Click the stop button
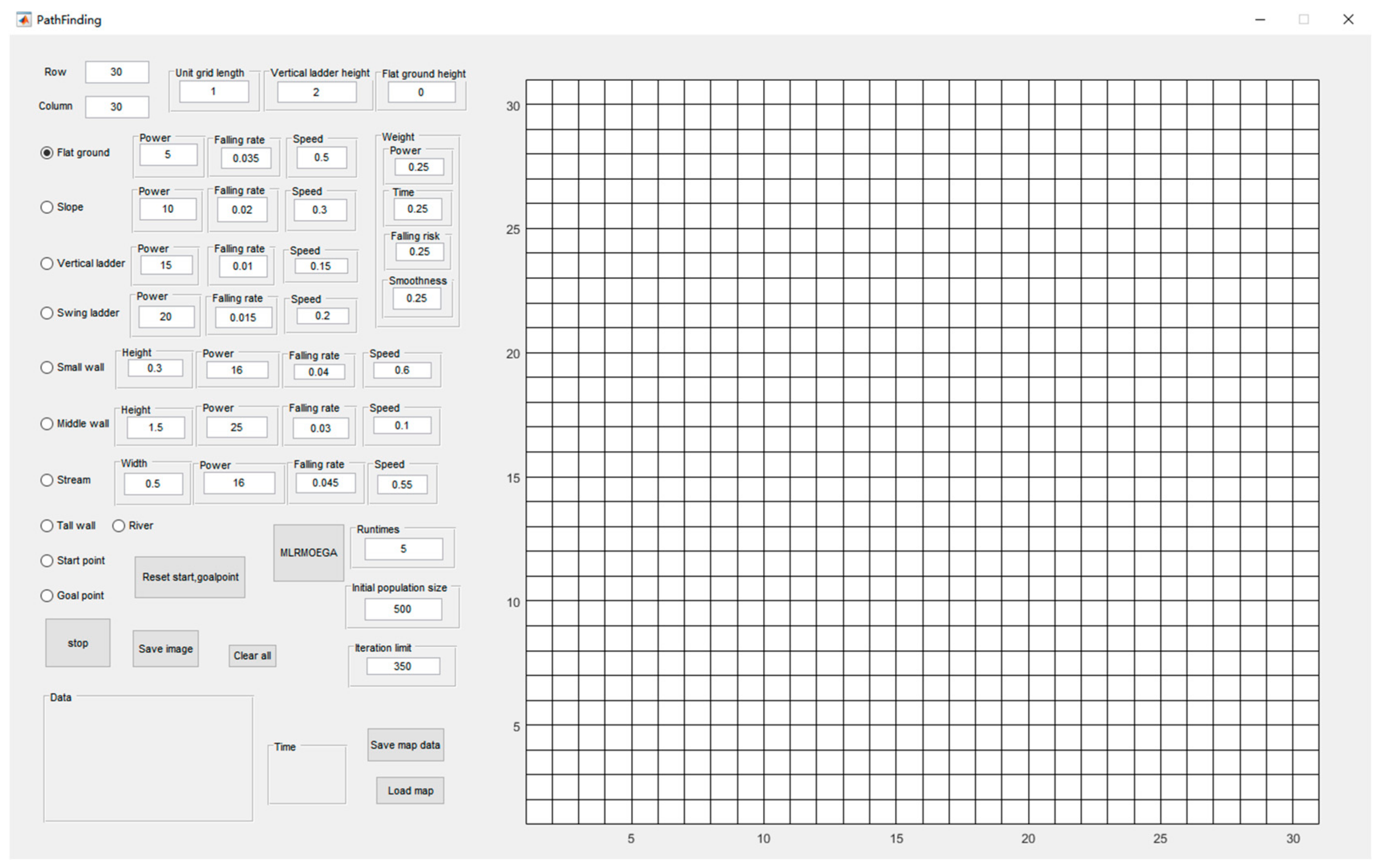This screenshot has width=1380, height=868. 78,643
